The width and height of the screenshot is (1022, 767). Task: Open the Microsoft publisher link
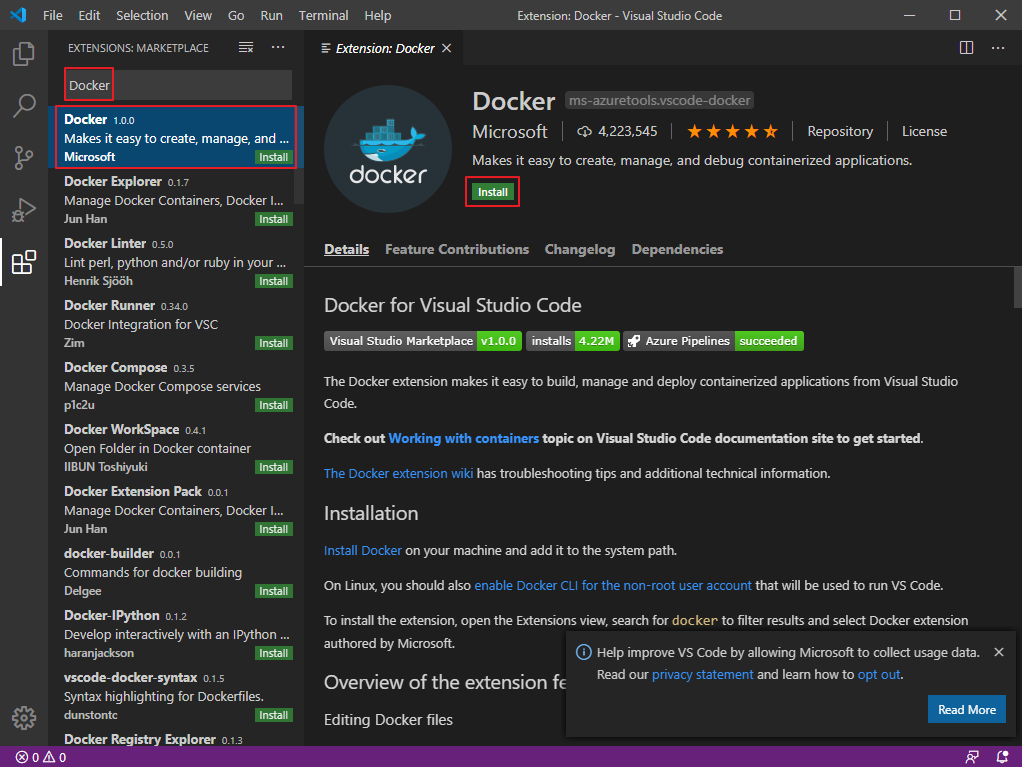click(510, 132)
